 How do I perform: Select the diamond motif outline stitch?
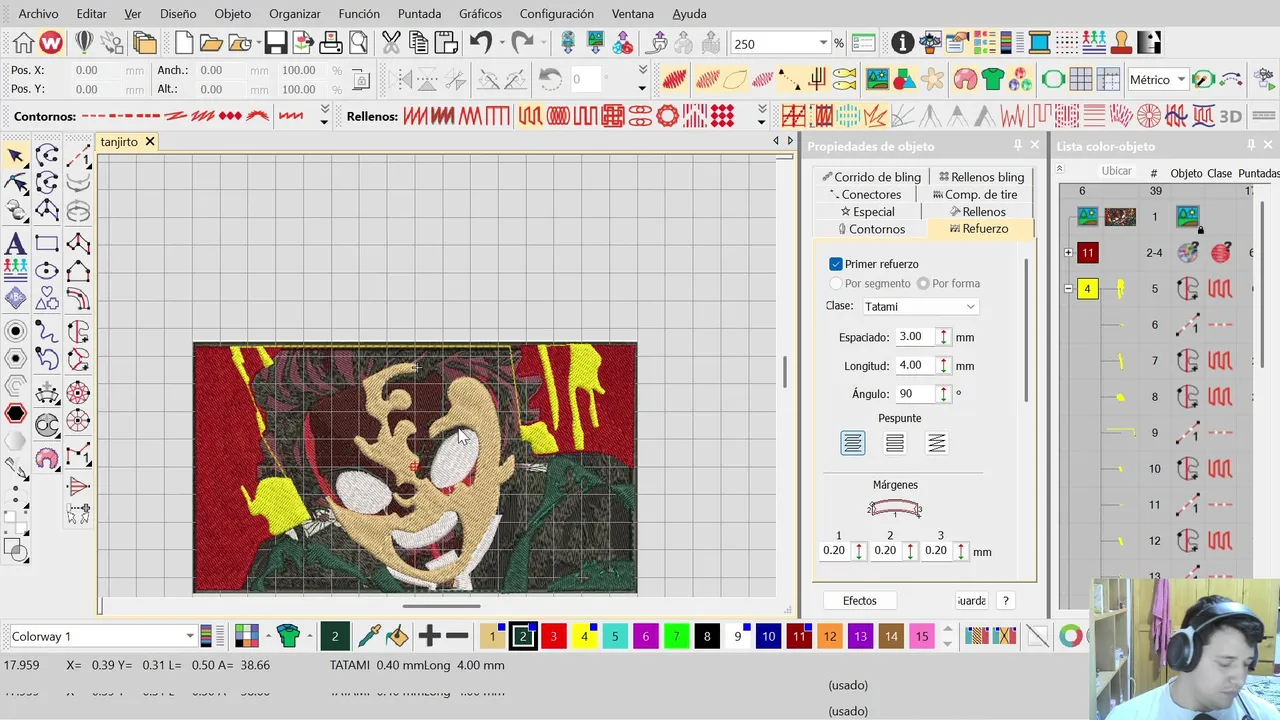click(x=230, y=116)
